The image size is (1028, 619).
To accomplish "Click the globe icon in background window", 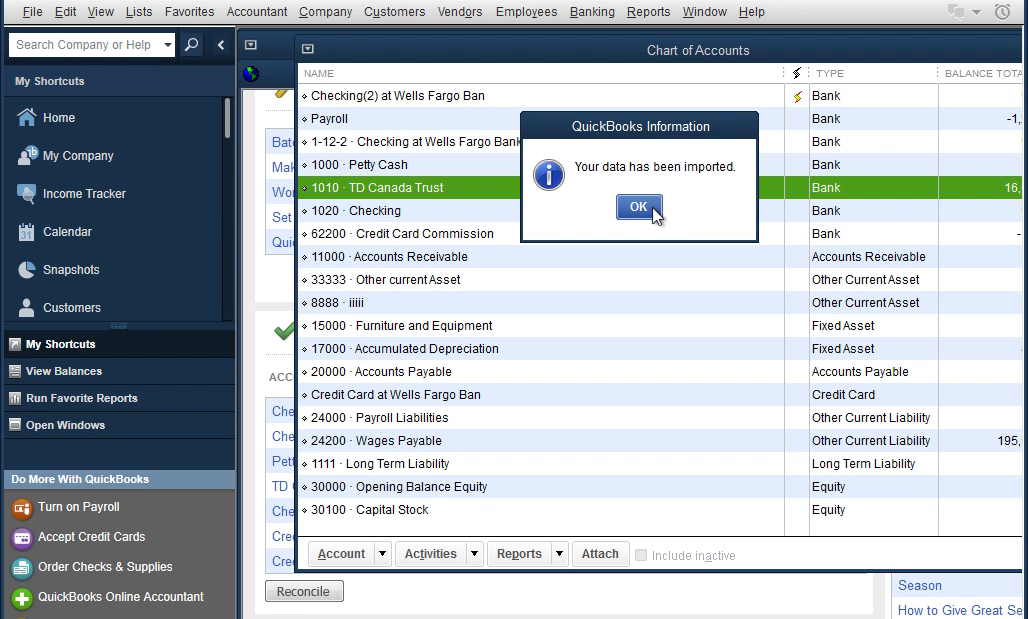I will (x=250, y=74).
